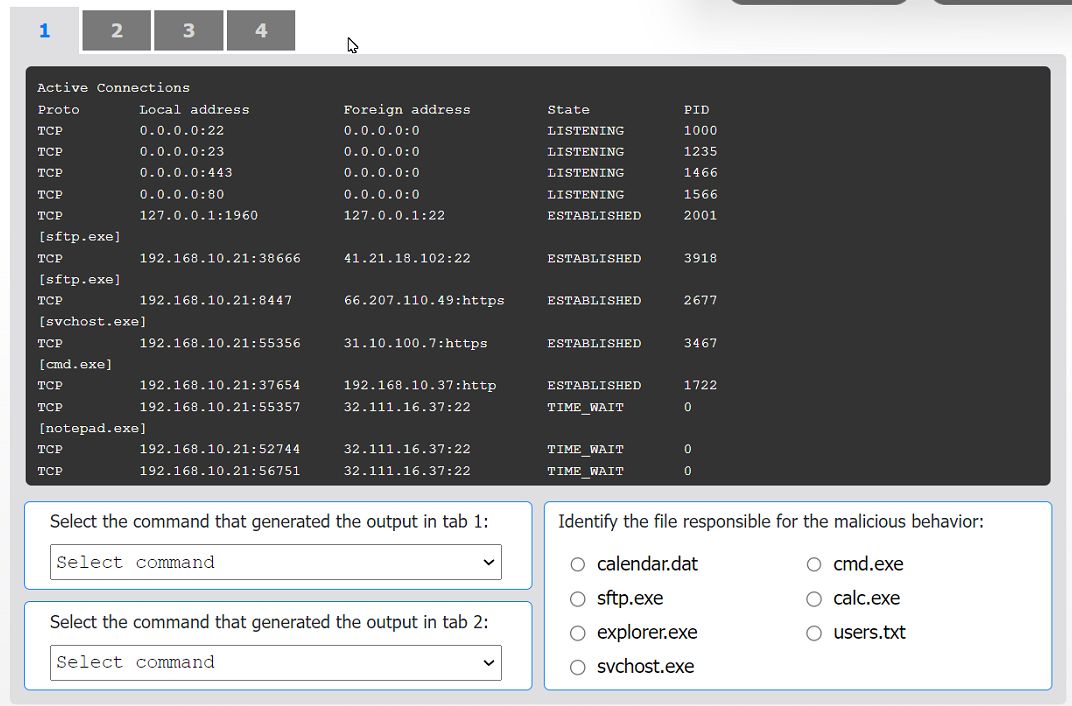
Task: Click local address 192.168.10.21:56751
Action: [x=220, y=471]
